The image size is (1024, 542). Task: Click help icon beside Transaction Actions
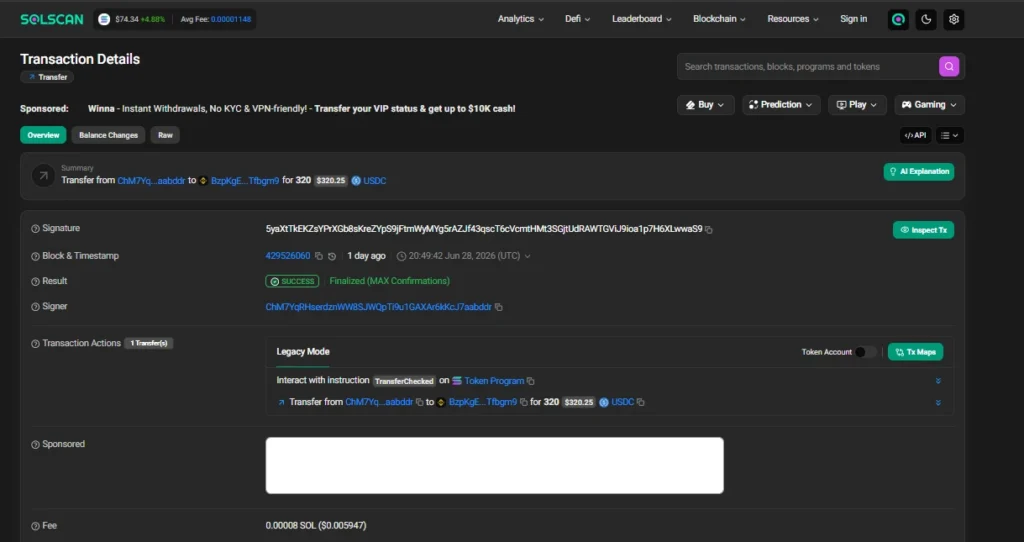[35, 343]
